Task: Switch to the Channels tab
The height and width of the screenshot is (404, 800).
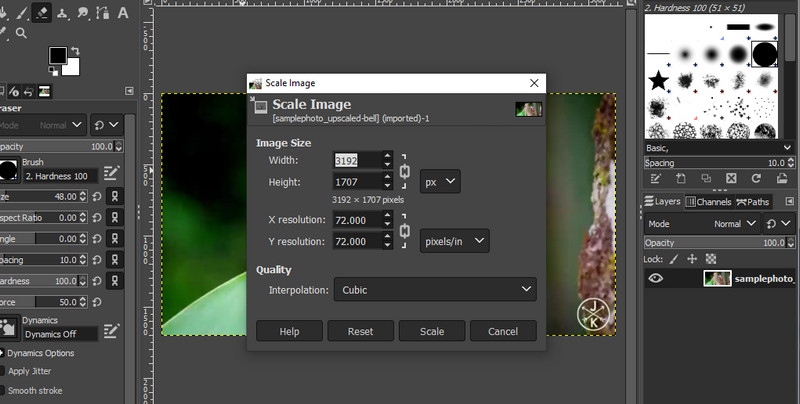Action: [707, 202]
